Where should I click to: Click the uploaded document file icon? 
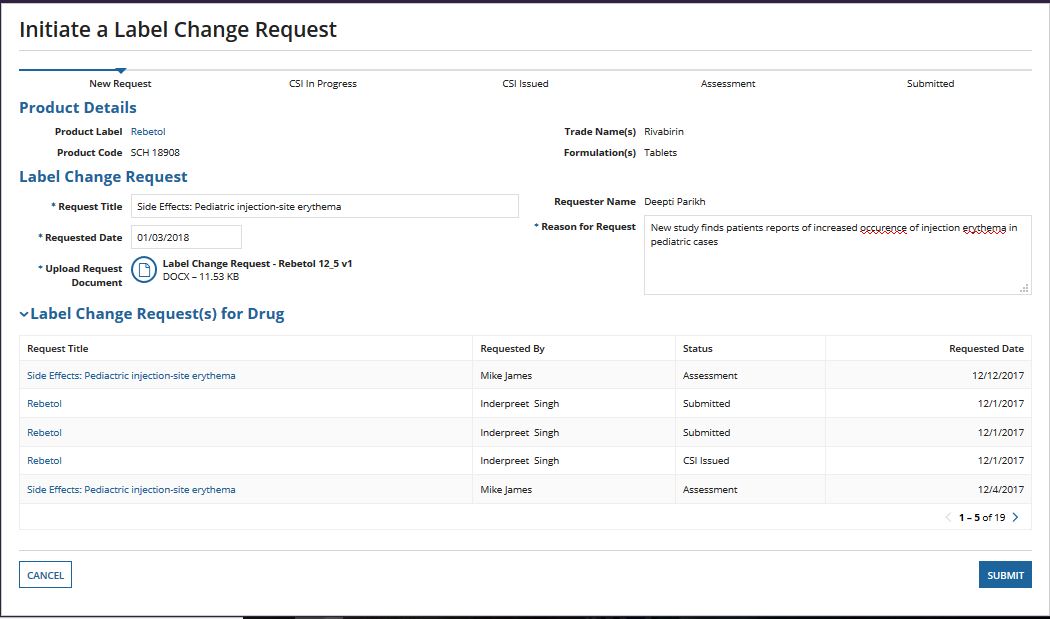(x=143, y=270)
